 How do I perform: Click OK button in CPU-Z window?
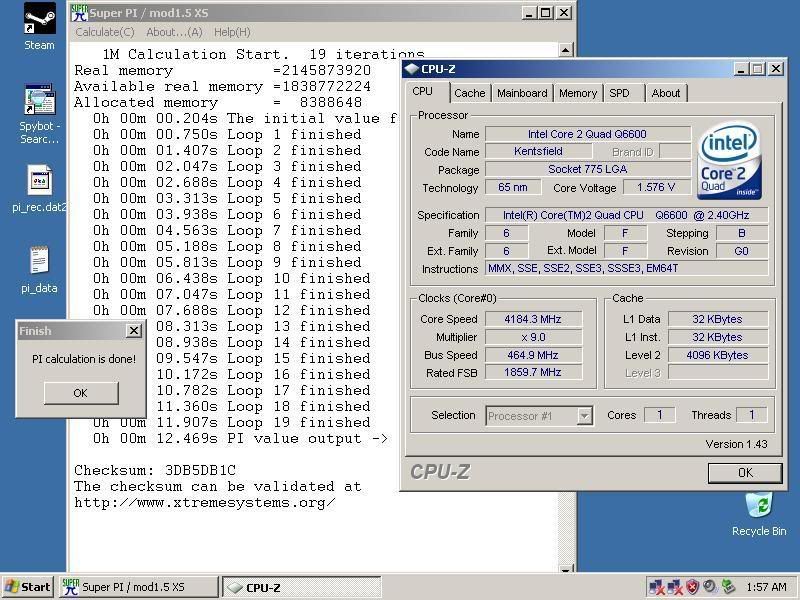(744, 472)
